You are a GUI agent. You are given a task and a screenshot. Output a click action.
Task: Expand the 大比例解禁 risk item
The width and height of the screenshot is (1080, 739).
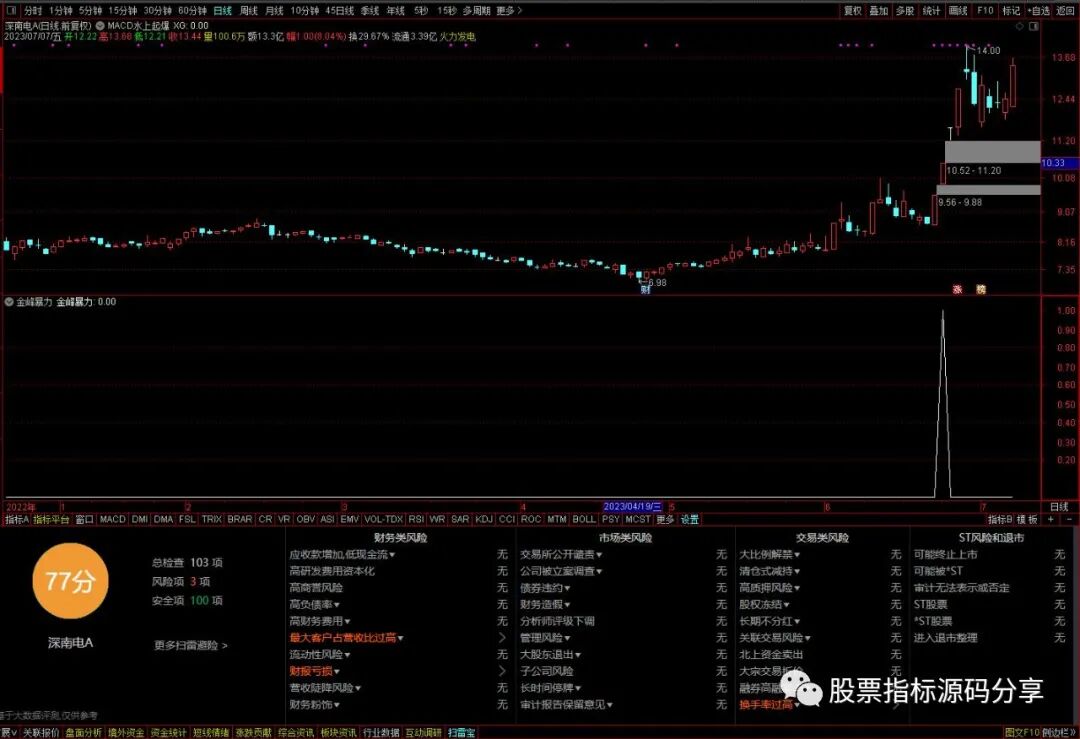[x=769, y=554]
